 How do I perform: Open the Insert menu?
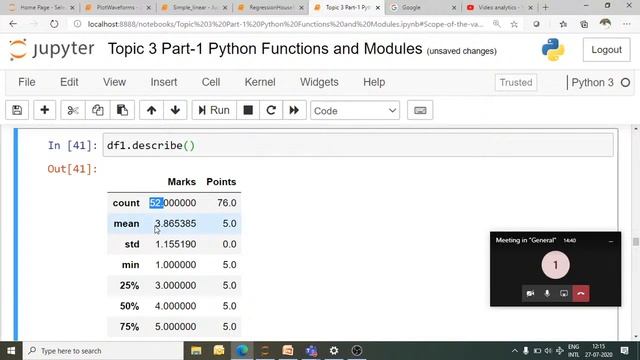click(164, 82)
